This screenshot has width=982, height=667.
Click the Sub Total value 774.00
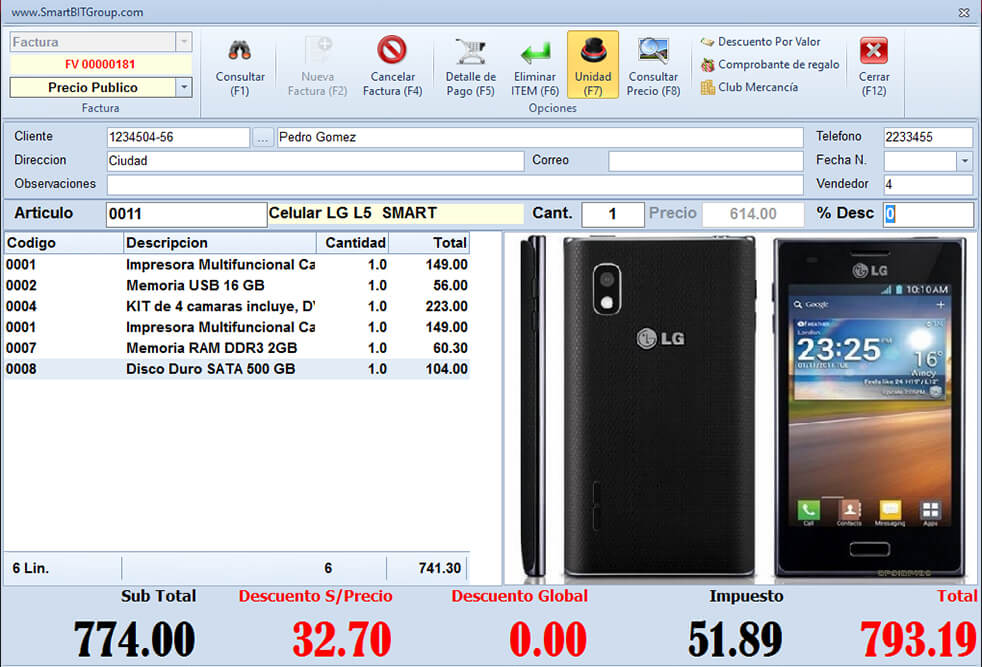click(x=134, y=639)
